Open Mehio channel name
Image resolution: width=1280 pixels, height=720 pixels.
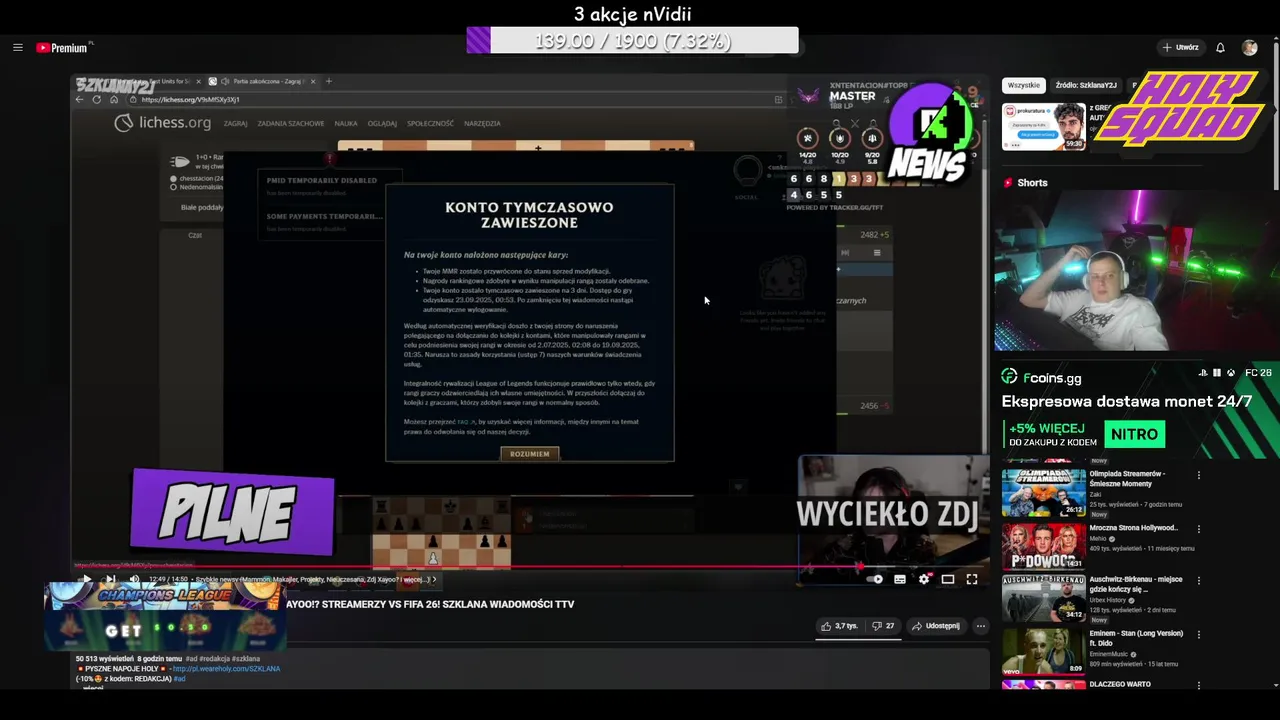point(1098,539)
